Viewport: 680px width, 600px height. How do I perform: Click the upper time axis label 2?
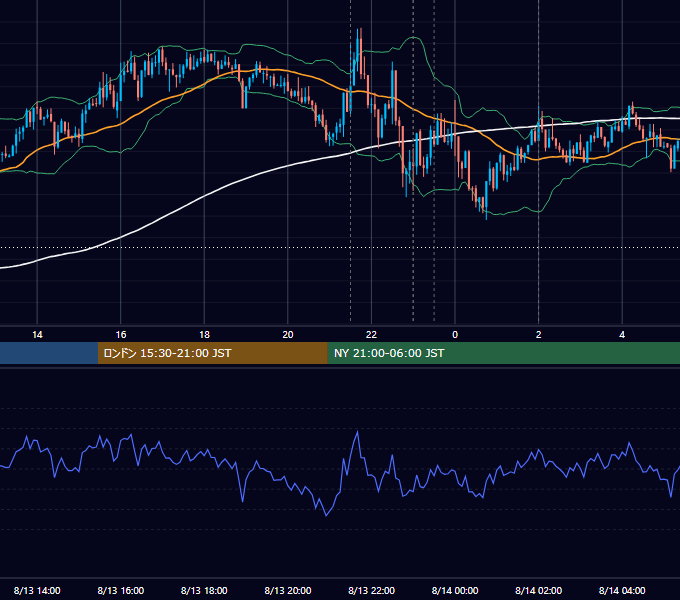539,335
